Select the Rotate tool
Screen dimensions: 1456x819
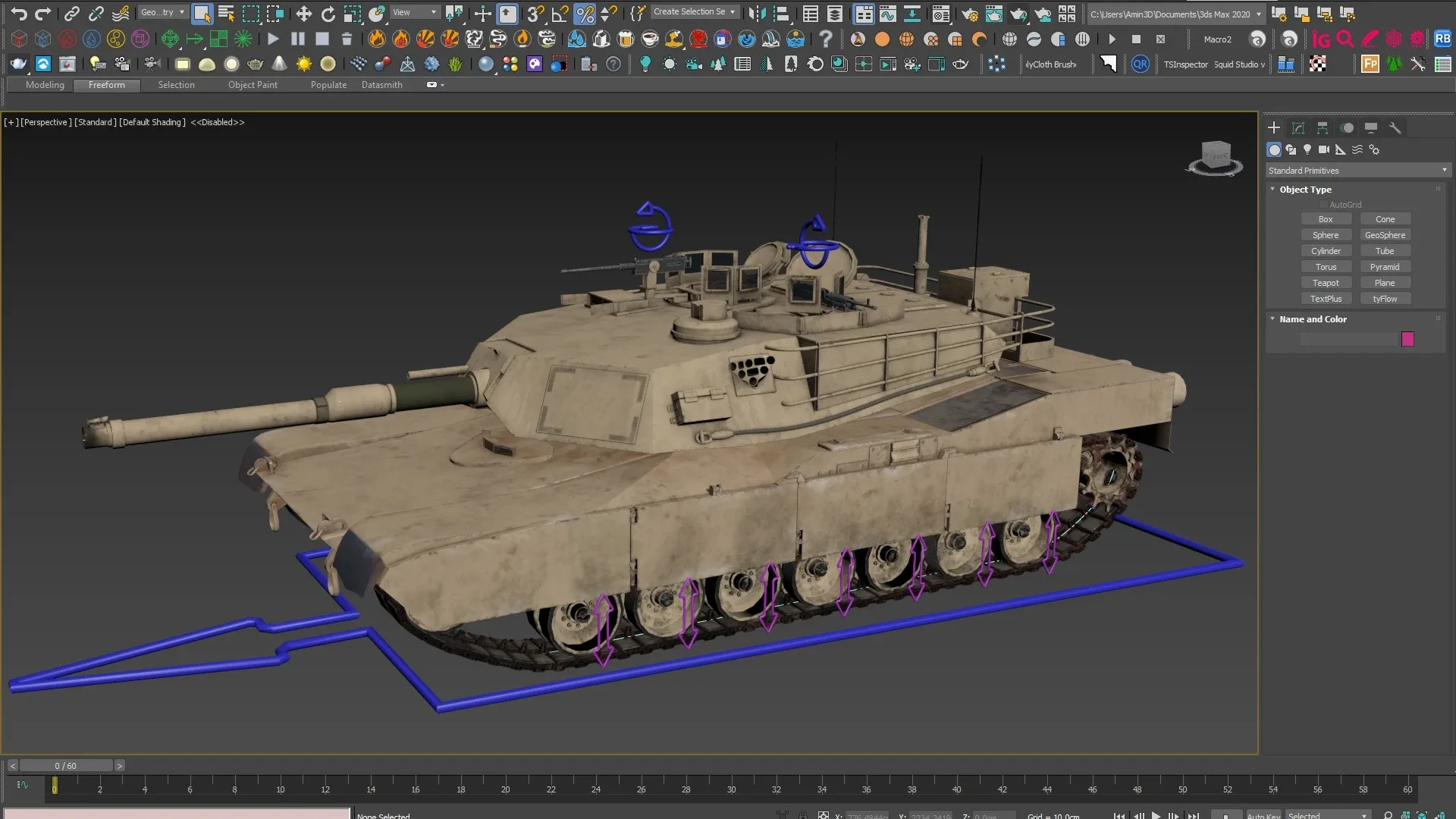click(328, 13)
